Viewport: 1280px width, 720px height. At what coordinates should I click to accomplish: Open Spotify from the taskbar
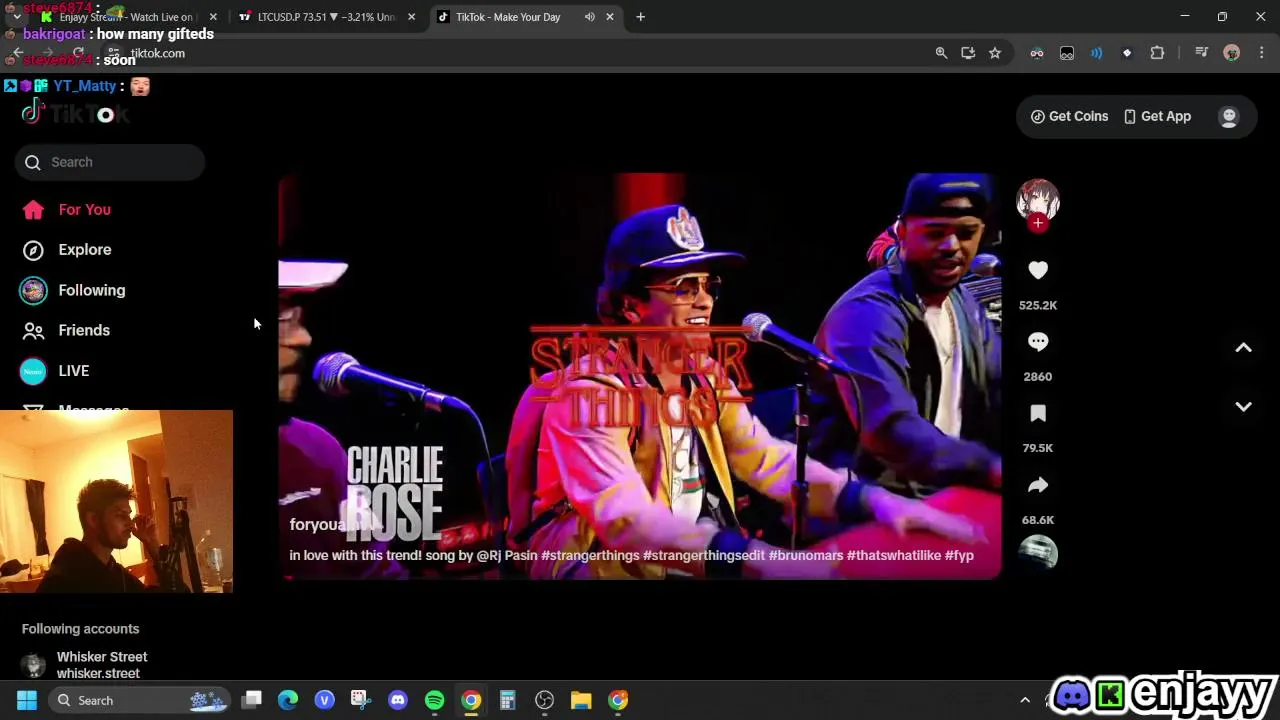click(x=434, y=700)
